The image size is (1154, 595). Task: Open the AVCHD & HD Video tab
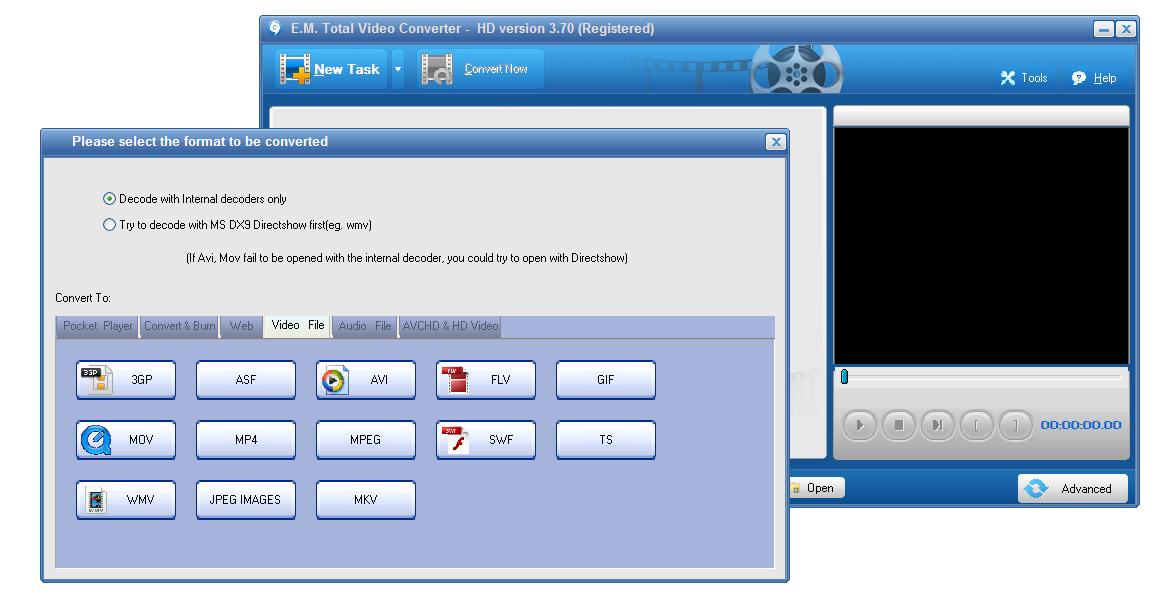point(450,326)
